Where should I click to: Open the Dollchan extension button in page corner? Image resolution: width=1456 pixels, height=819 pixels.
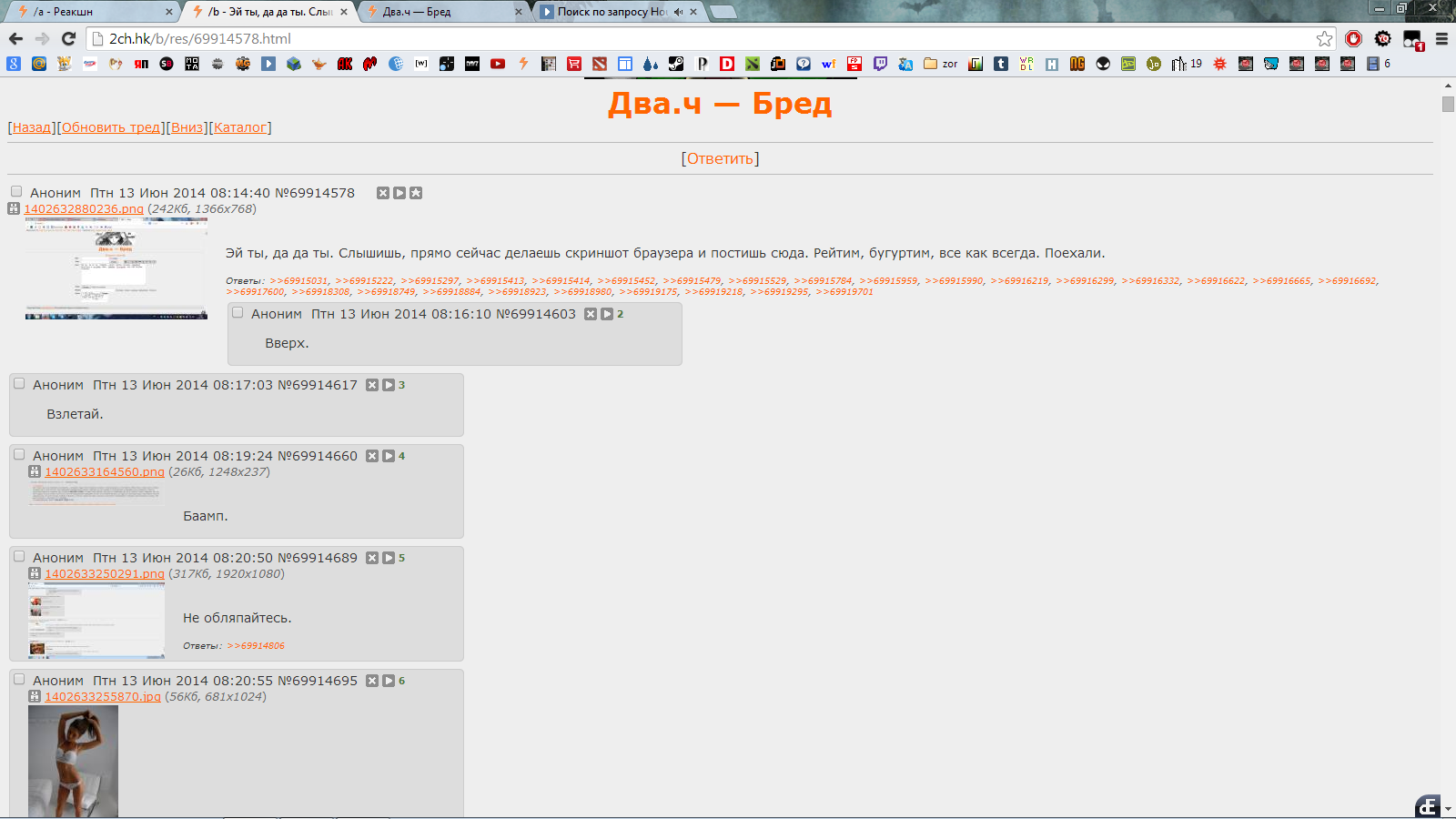[1428, 806]
